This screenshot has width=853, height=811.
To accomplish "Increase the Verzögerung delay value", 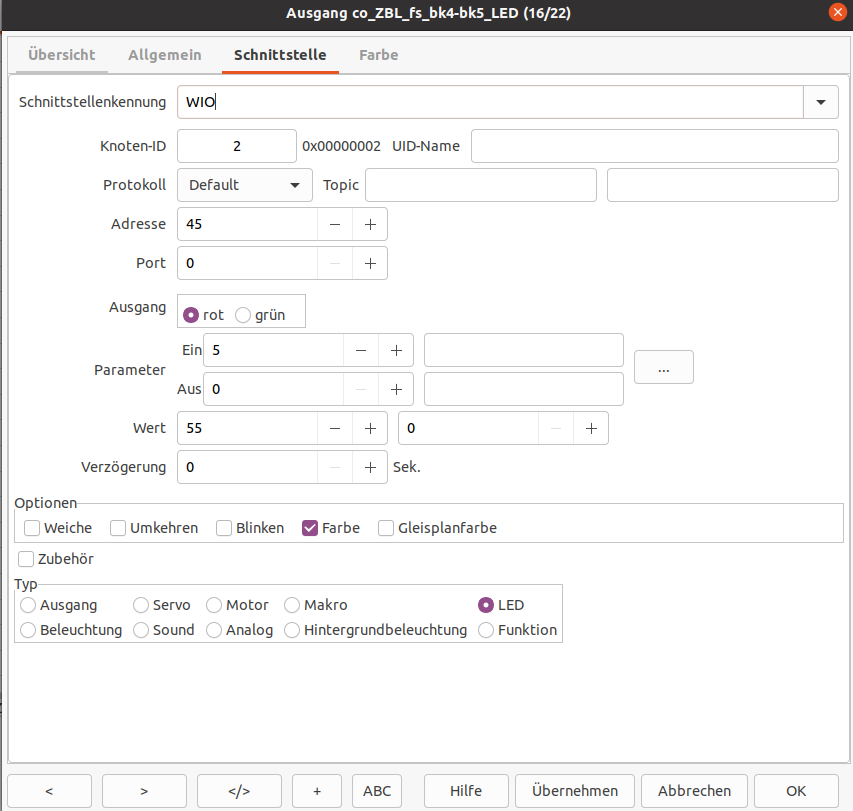I will point(370,467).
